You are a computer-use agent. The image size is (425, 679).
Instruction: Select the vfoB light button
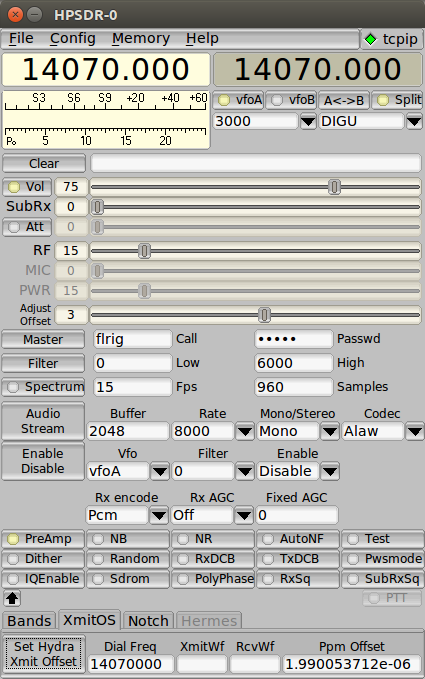click(x=292, y=100)
